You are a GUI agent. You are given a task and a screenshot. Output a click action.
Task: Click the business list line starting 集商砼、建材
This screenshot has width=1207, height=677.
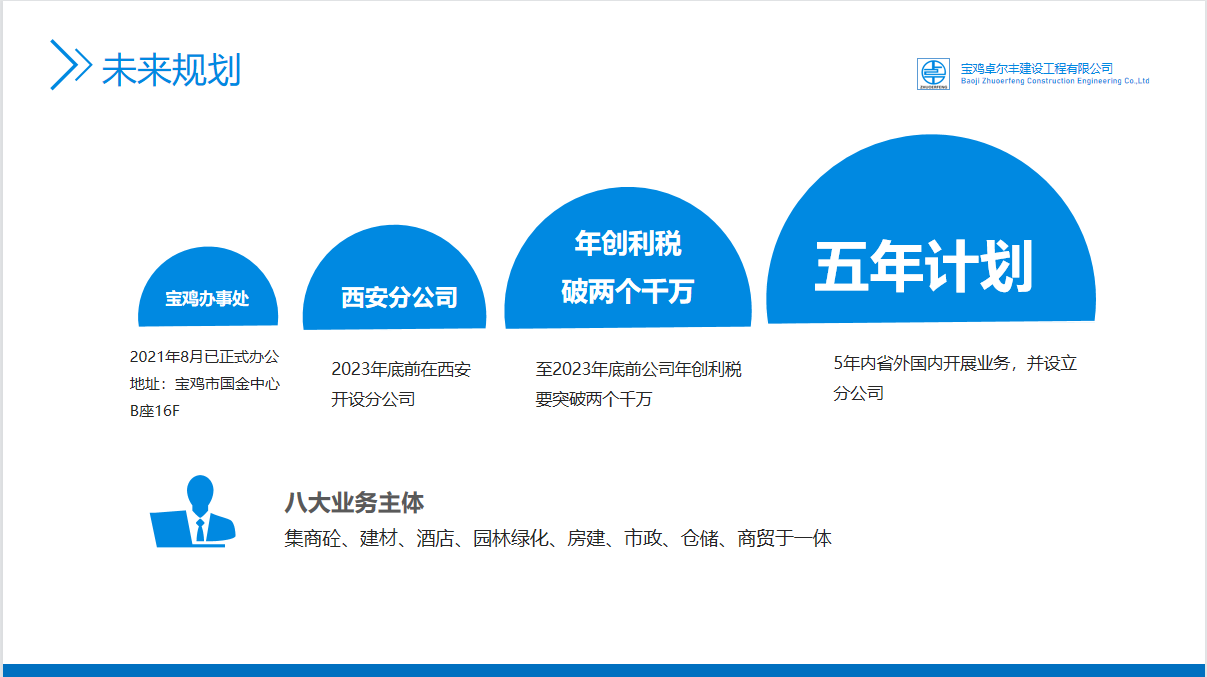[x=558, y=538]
